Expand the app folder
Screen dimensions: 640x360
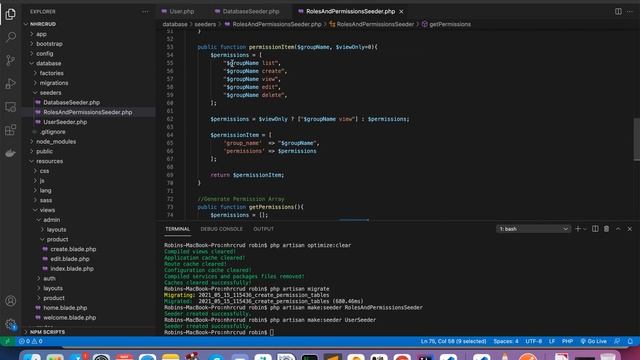point(41,34)
